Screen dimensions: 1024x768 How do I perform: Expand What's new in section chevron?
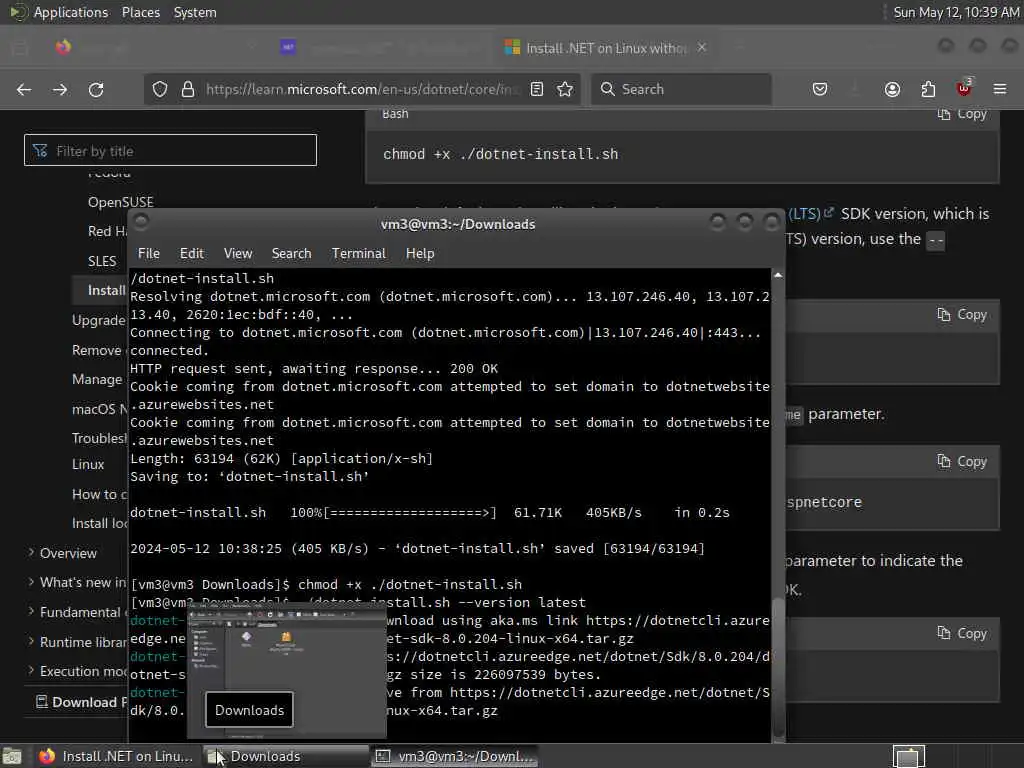point(31,582)
